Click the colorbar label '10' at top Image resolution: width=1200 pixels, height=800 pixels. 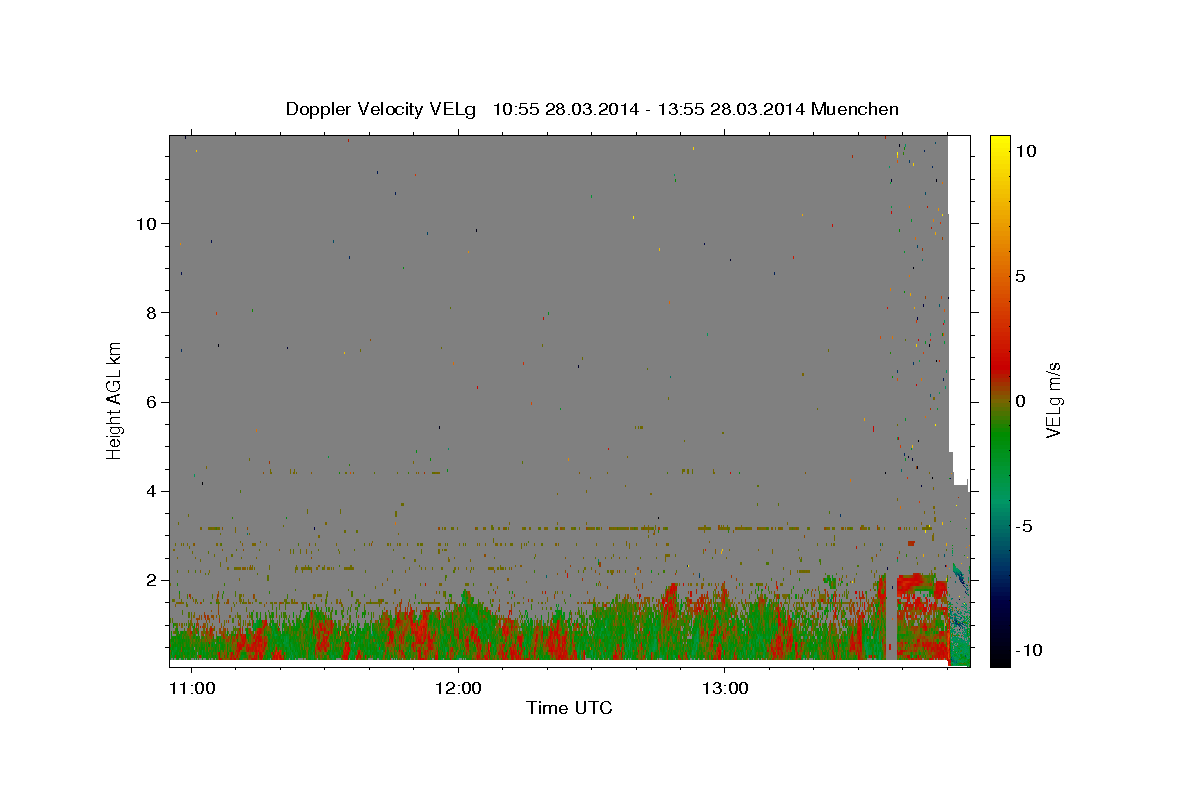coord(1025,151)
